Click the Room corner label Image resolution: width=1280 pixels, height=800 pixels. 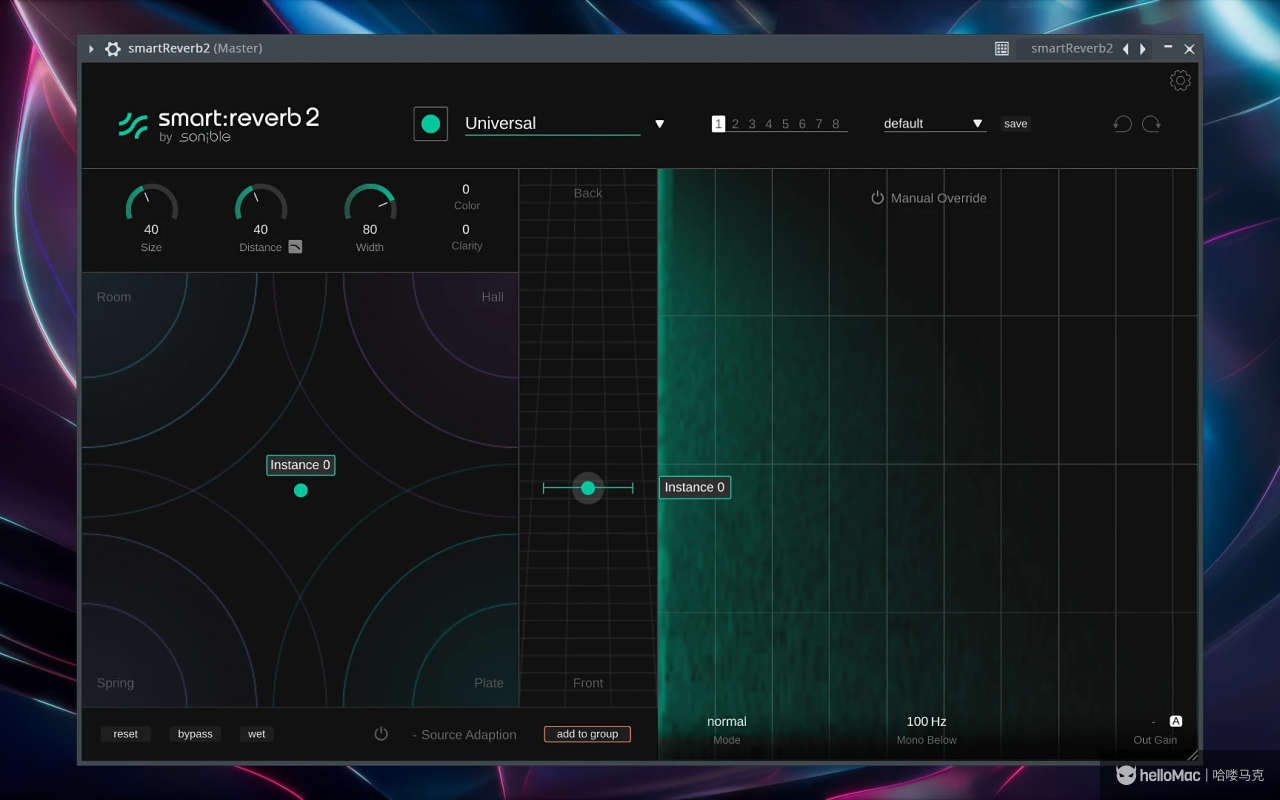(114, 297)
